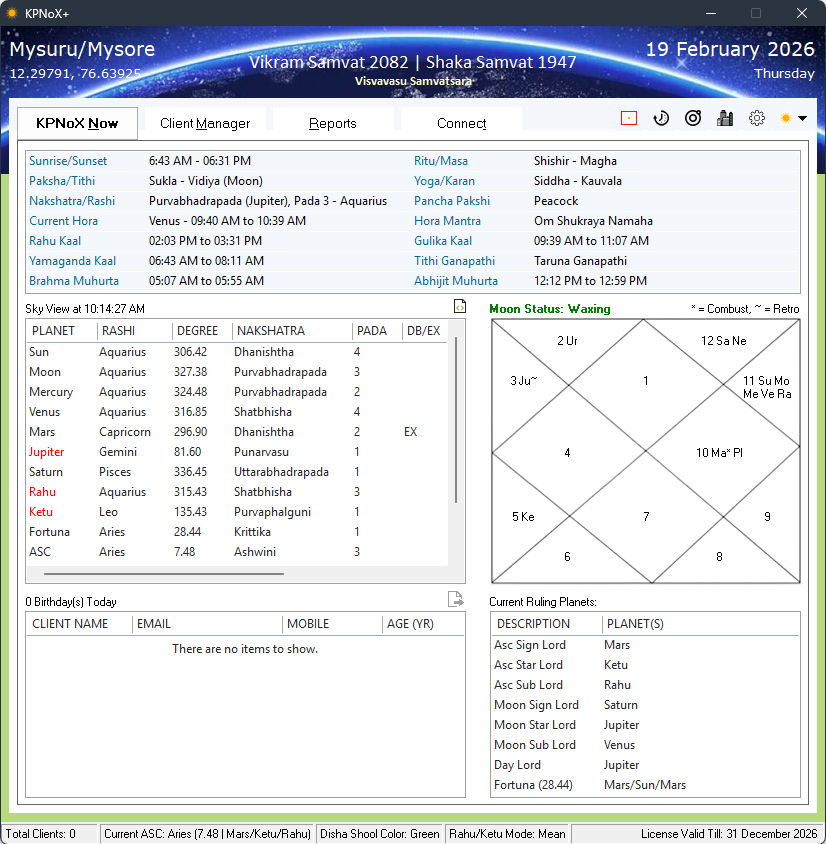This screenshot has width=826, height=844.
Task: Click the birthdays list export icon
Action: coord(455,599)
